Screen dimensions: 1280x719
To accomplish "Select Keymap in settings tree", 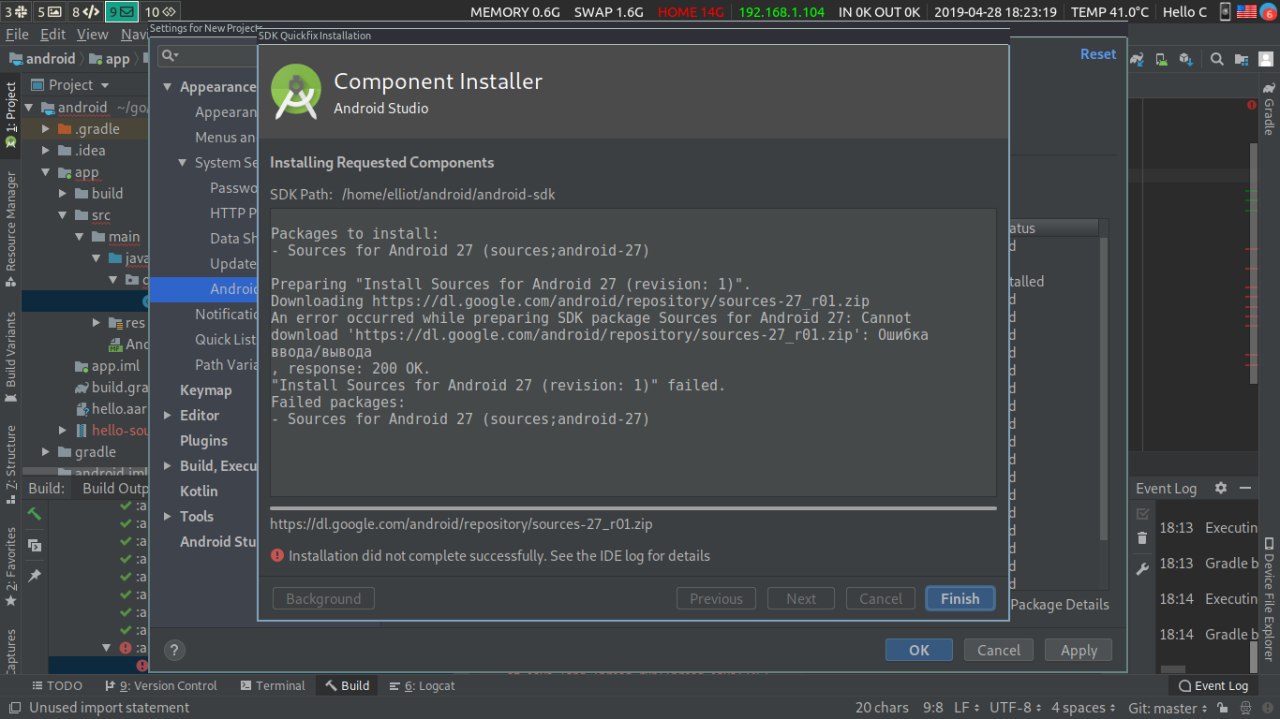I will pyautogui.click(x=205, y=390).
